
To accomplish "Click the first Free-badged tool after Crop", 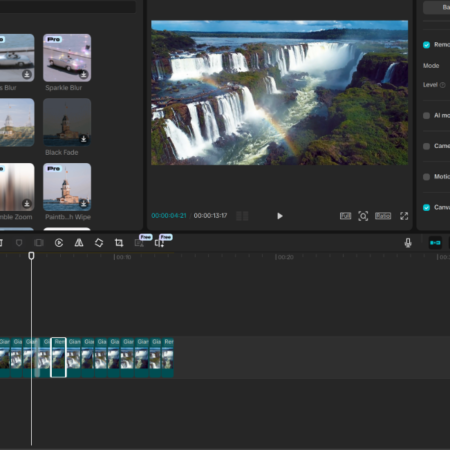I will (x=139, y=243).
